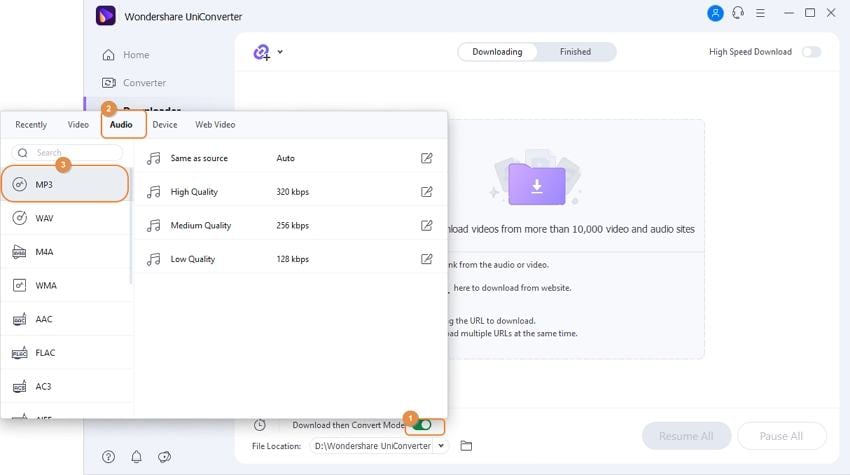Click the support headset icon
This screenshot has height=475, width=850.
pos(738,13)
